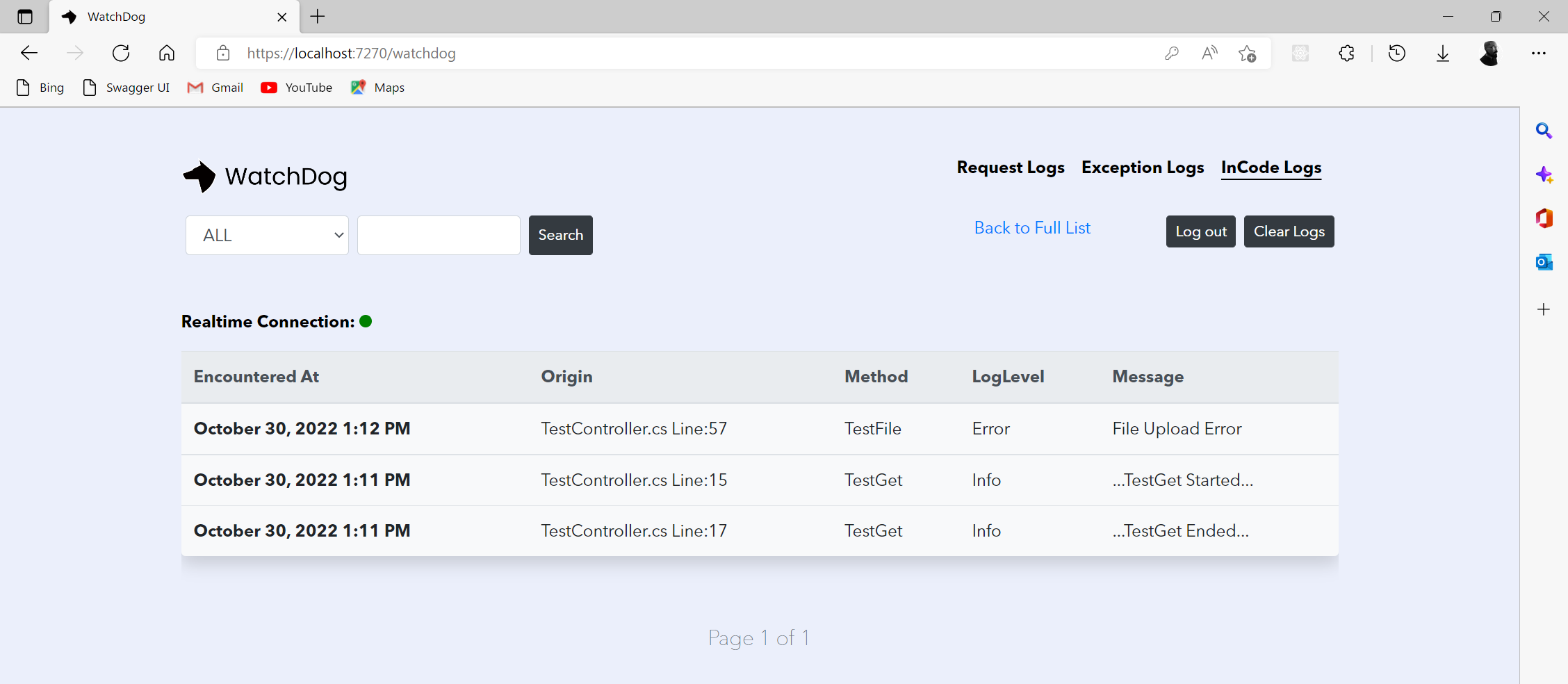Switch to Exception Logs tab
The image size is (1568, 684).
(1143, 168)
